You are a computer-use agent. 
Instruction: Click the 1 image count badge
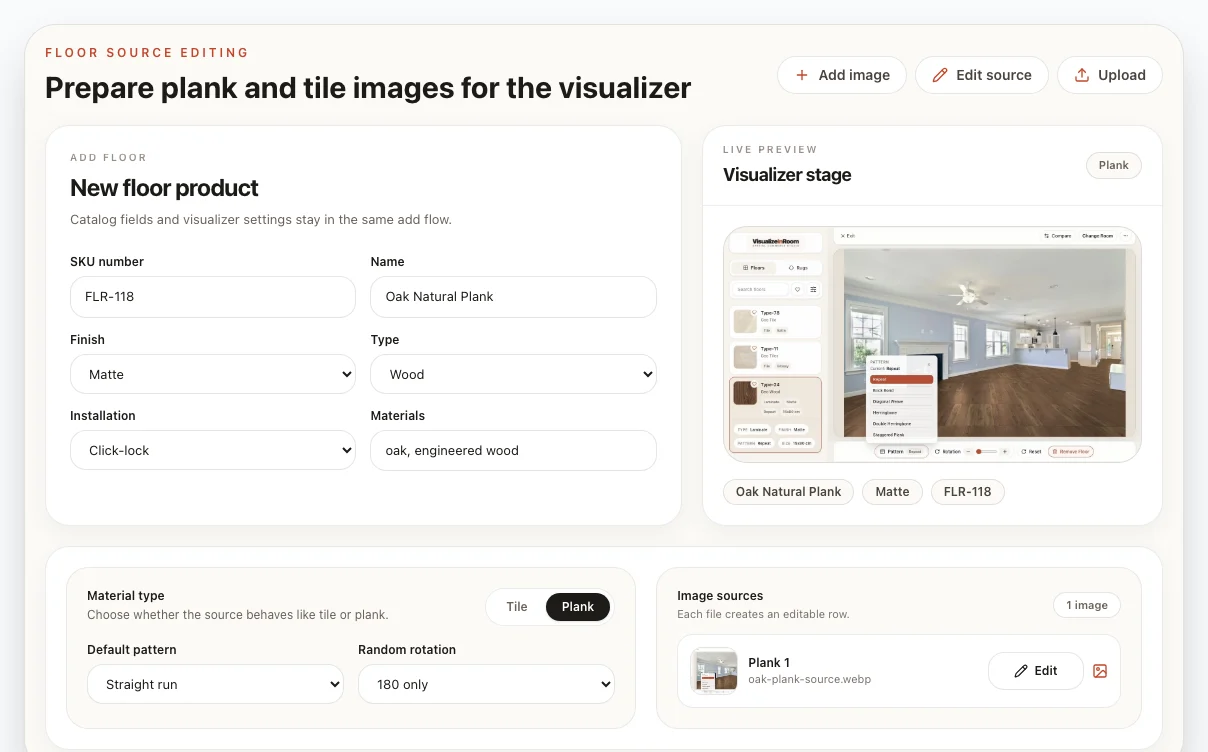(x=1087, y=605)
